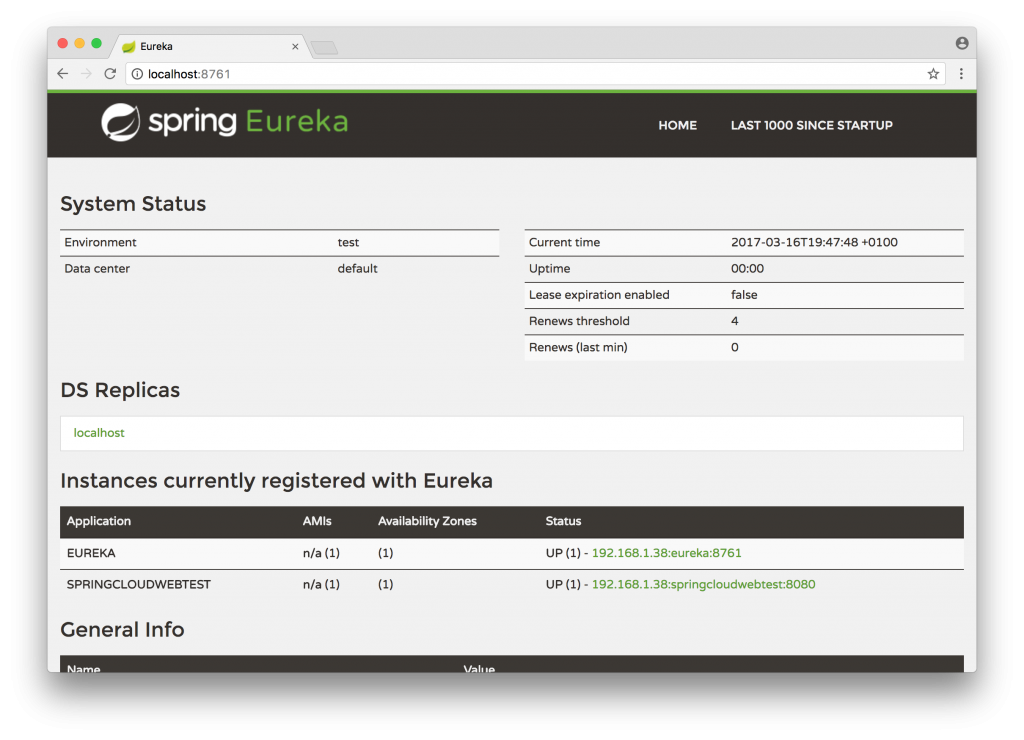Click the yellow minimize window button

80,43
